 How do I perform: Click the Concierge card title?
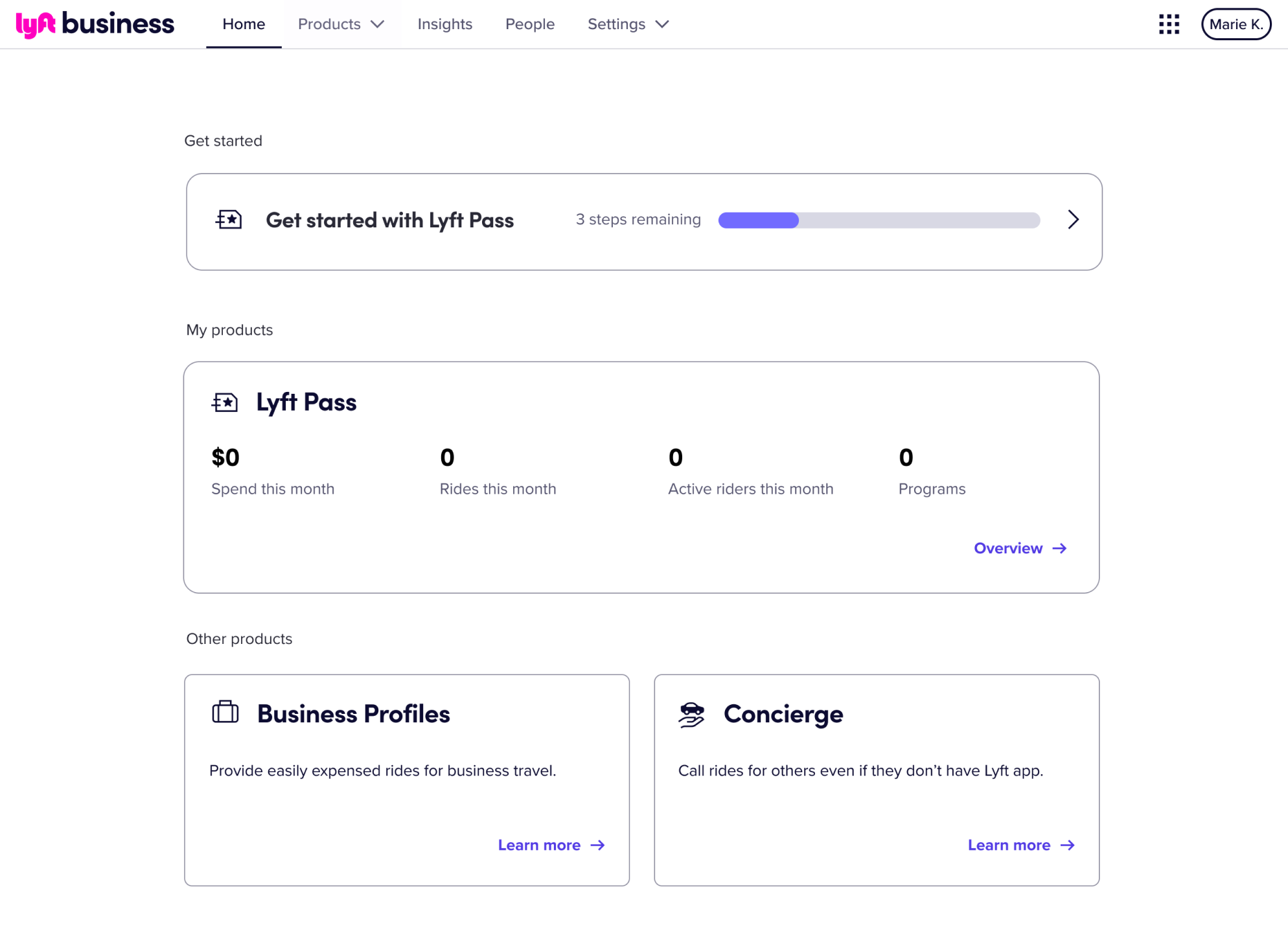coord(783,714)
